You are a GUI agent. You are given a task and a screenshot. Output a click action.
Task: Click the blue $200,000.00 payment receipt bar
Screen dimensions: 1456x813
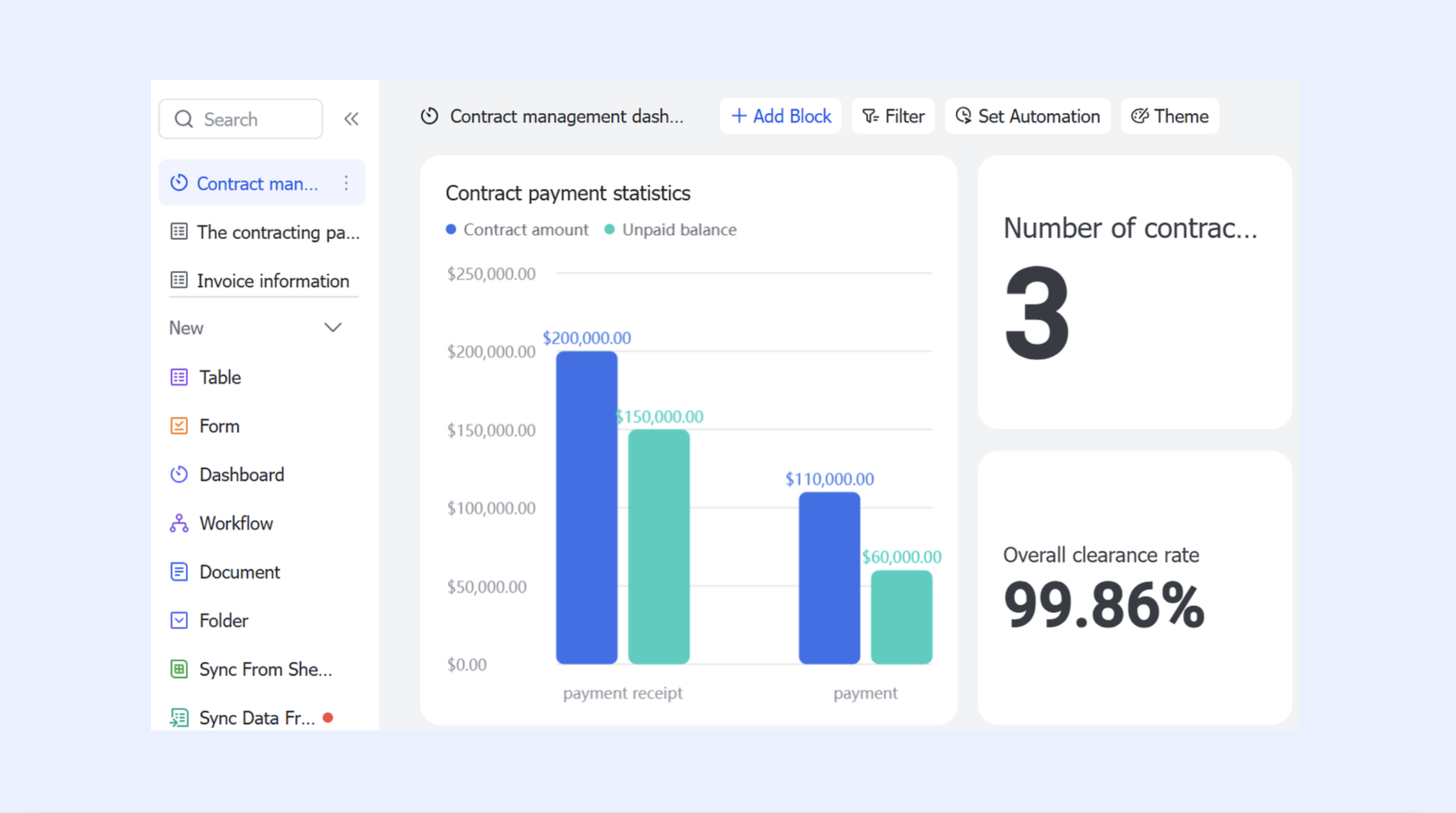tap(587, 508)
